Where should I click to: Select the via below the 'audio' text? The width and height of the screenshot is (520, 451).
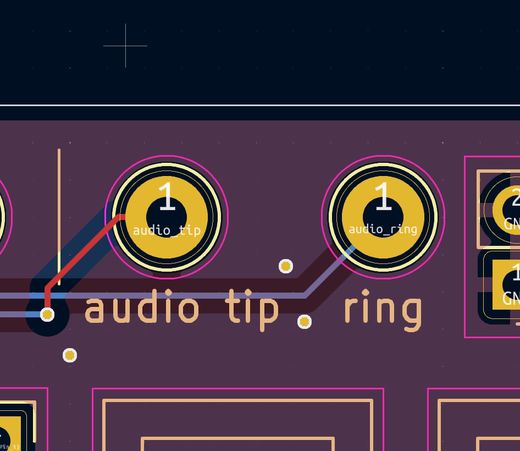(x=70, y=355)
